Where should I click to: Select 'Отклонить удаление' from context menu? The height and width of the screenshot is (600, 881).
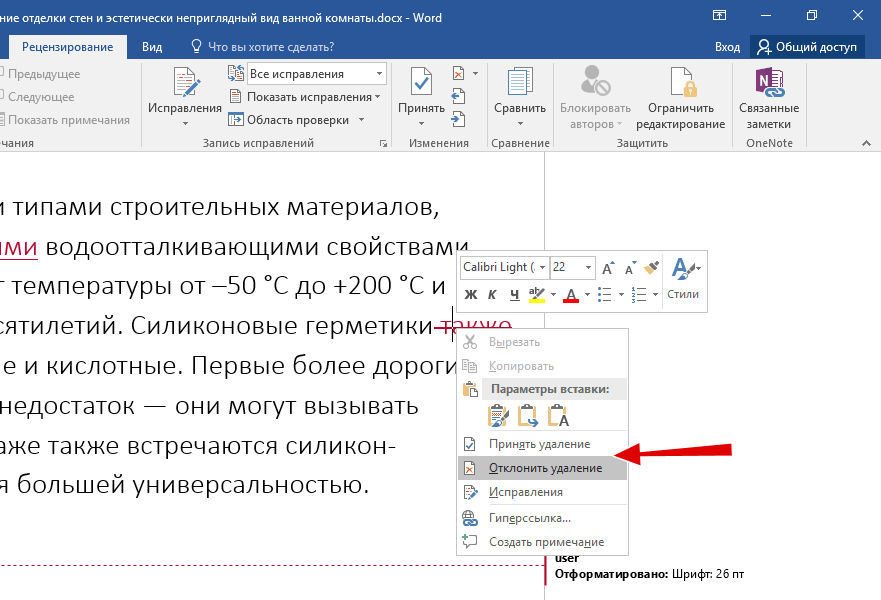[542, 468]
